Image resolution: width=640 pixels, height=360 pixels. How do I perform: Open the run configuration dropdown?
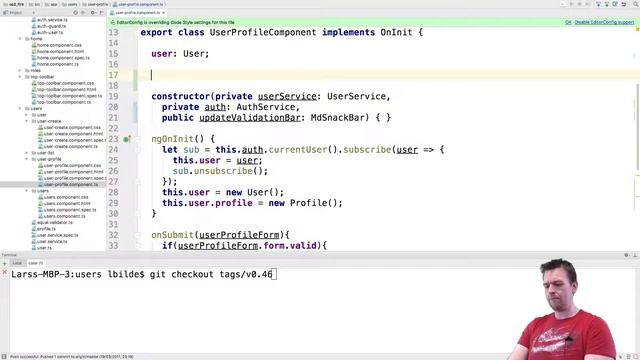tap(563, 4)
